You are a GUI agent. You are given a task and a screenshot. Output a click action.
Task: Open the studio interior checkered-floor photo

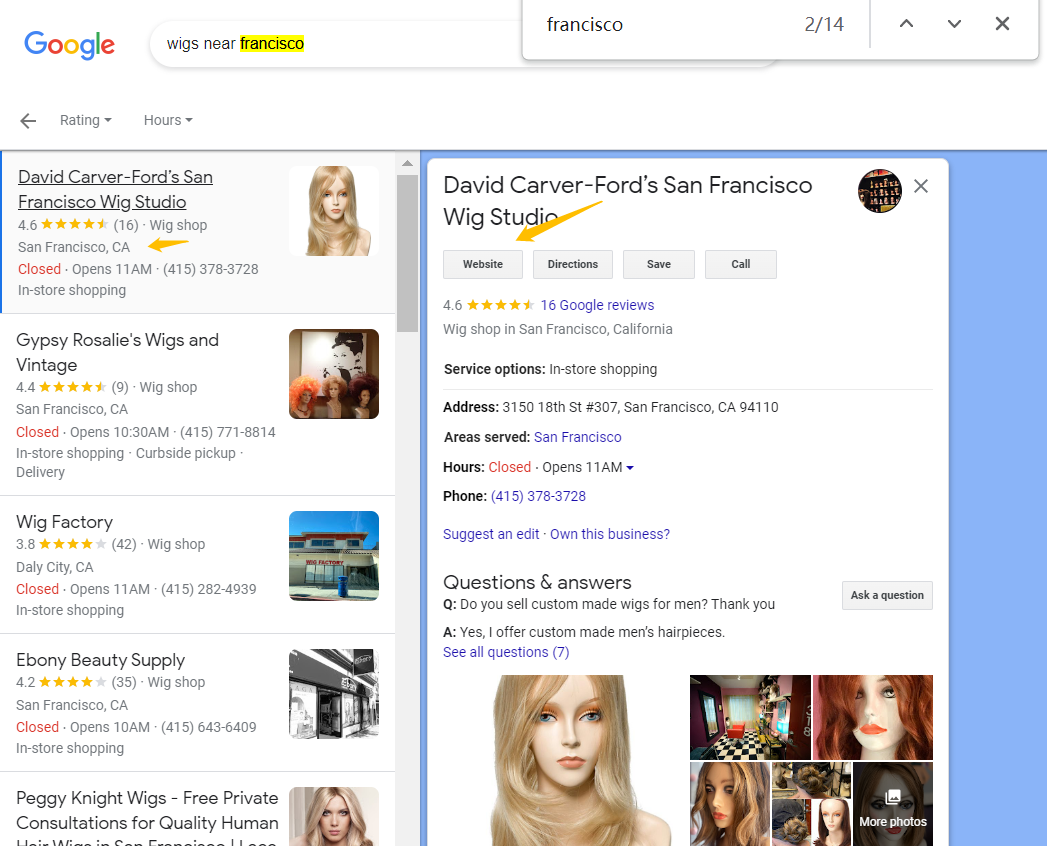tap(750, 717)
